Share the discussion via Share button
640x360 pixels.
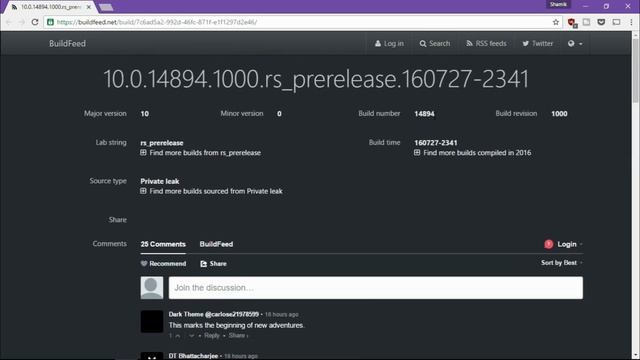coord(213,264)
